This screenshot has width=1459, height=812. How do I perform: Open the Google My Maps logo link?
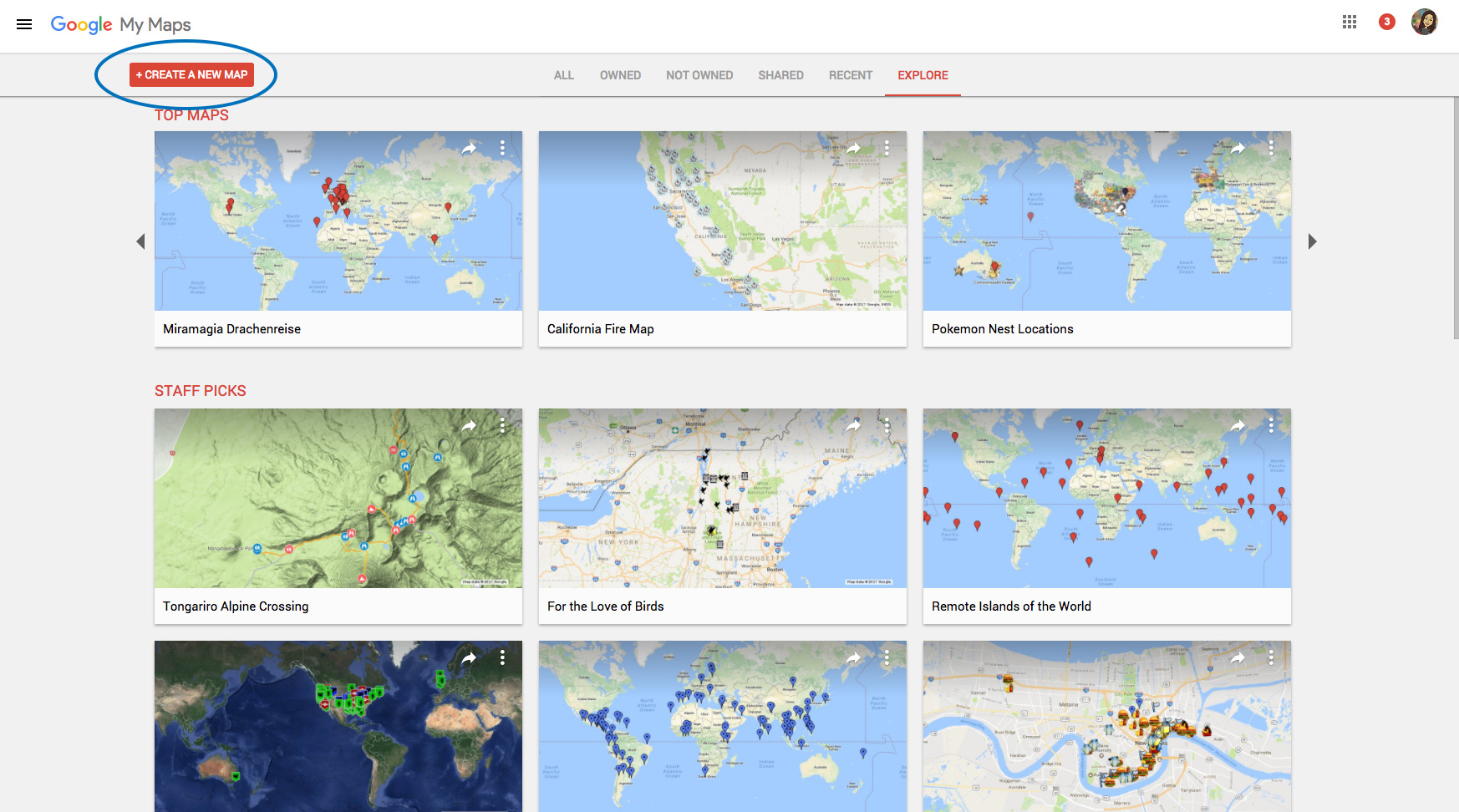point(121,24)
